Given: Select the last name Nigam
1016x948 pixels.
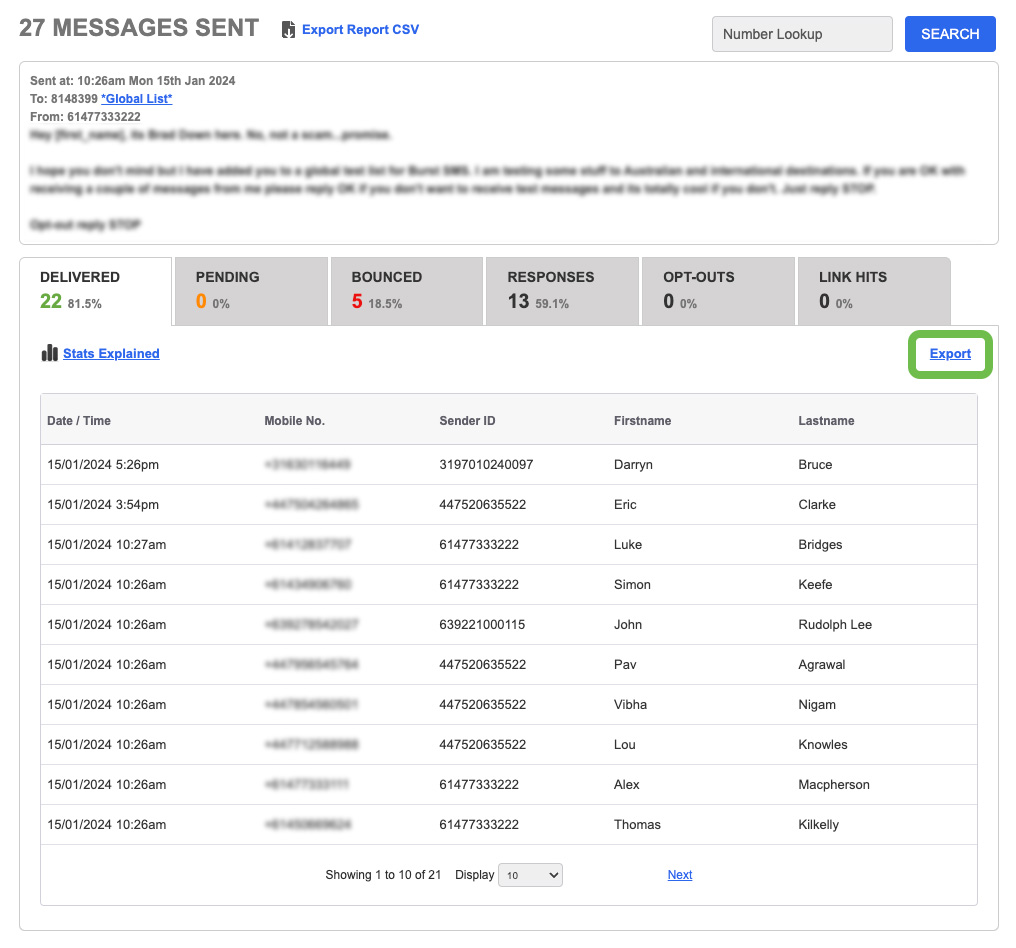Looking at the screenshot, I should click(x=816, y=705).
